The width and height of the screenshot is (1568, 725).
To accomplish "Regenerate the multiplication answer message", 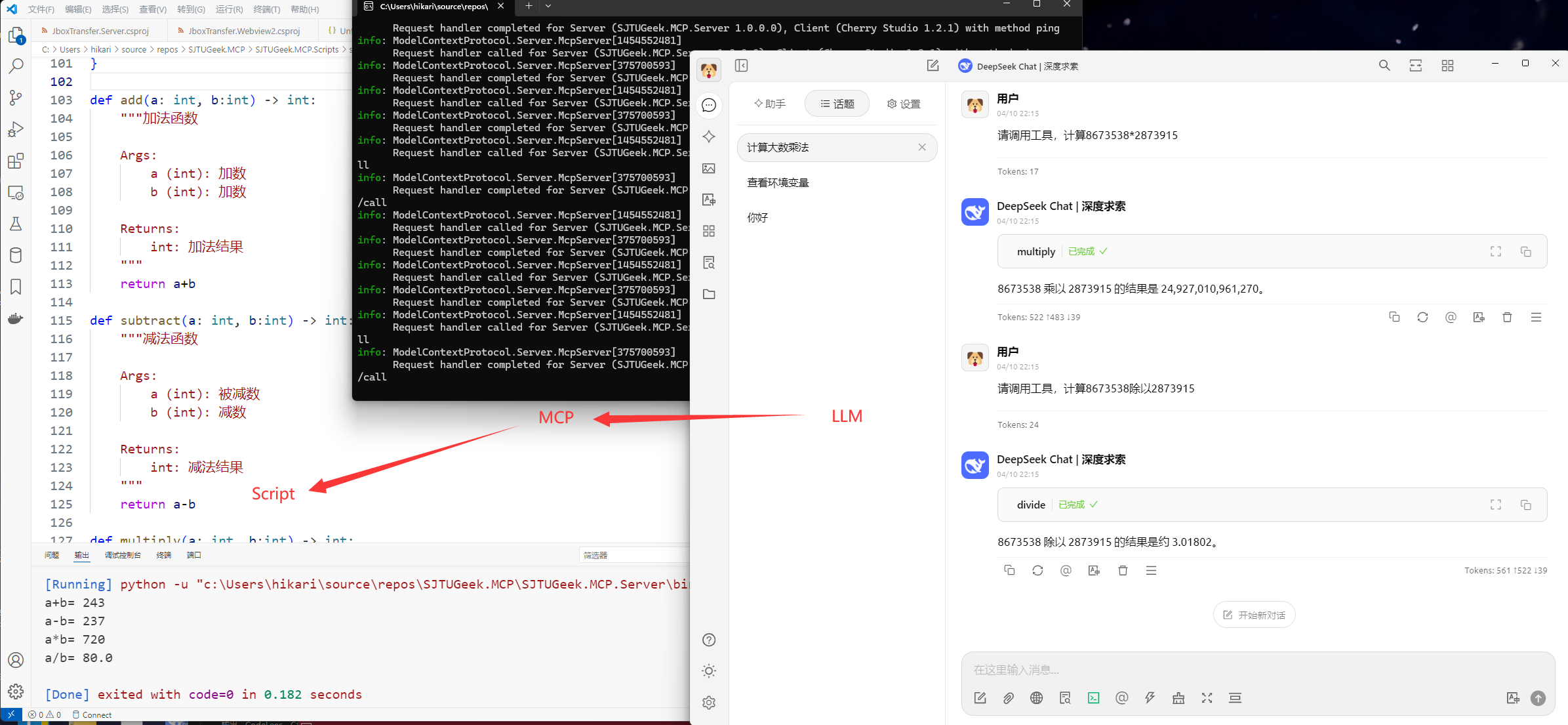I will [x=1422, y=318].
